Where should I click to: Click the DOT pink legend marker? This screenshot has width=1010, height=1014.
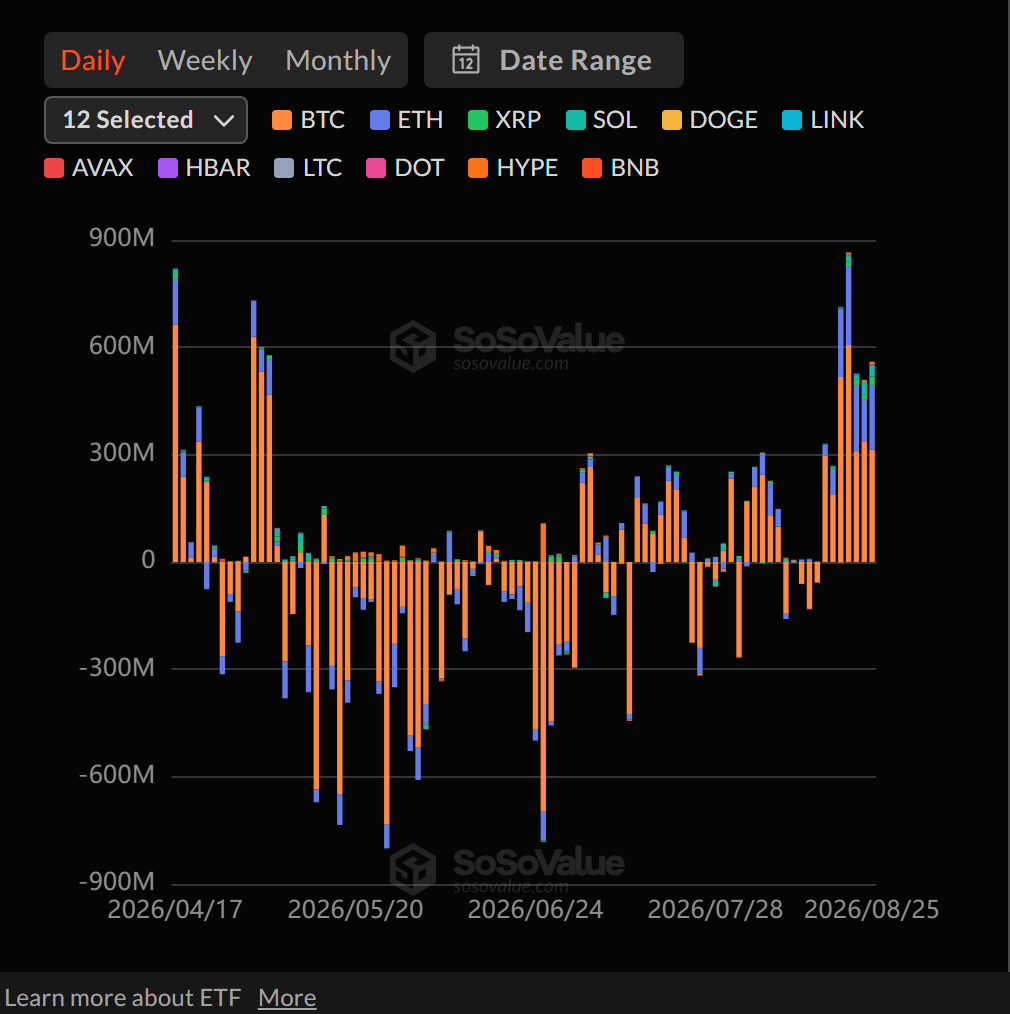coord(376,168)
